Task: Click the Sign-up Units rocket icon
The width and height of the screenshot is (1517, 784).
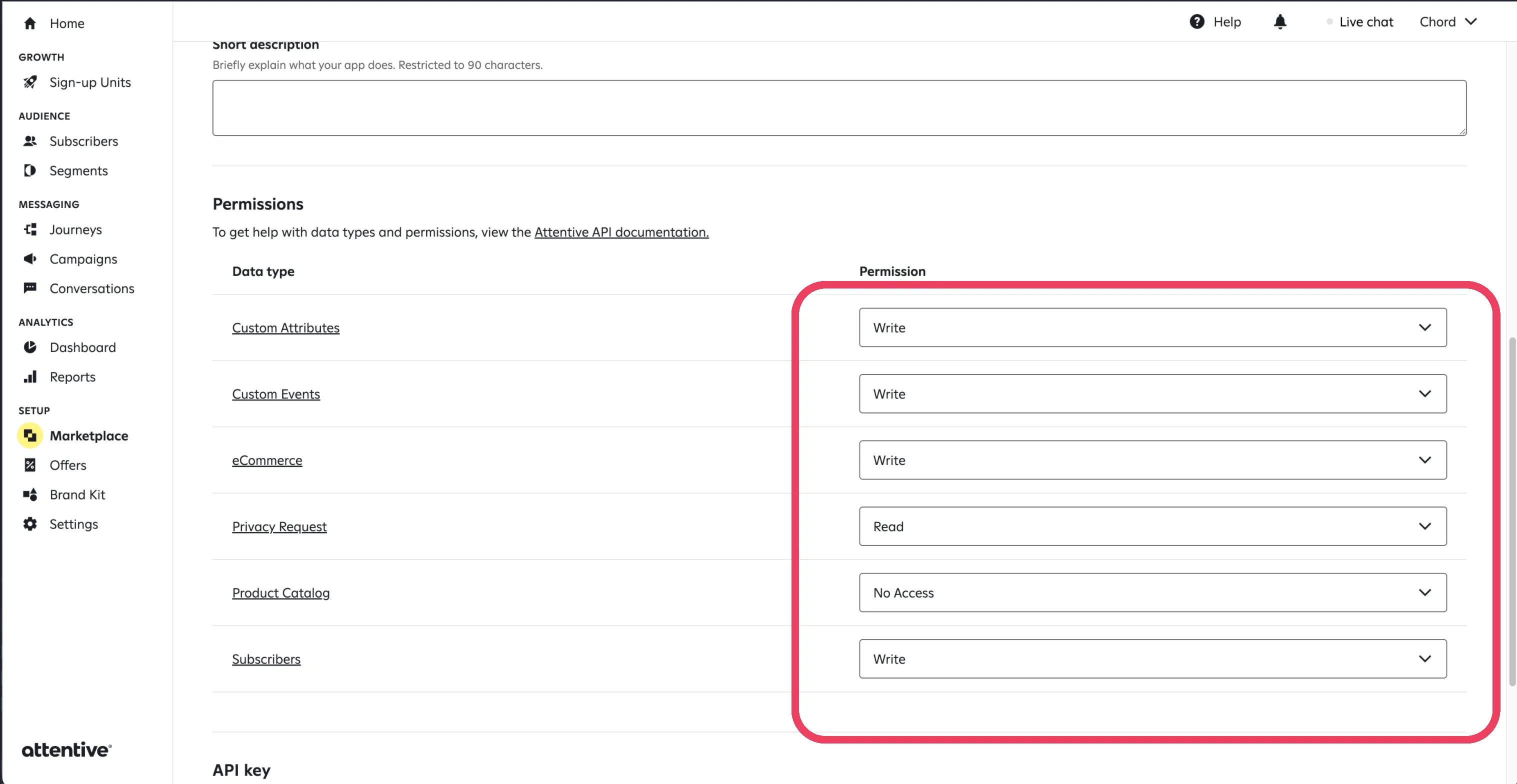Action: (x=30, y=82)
